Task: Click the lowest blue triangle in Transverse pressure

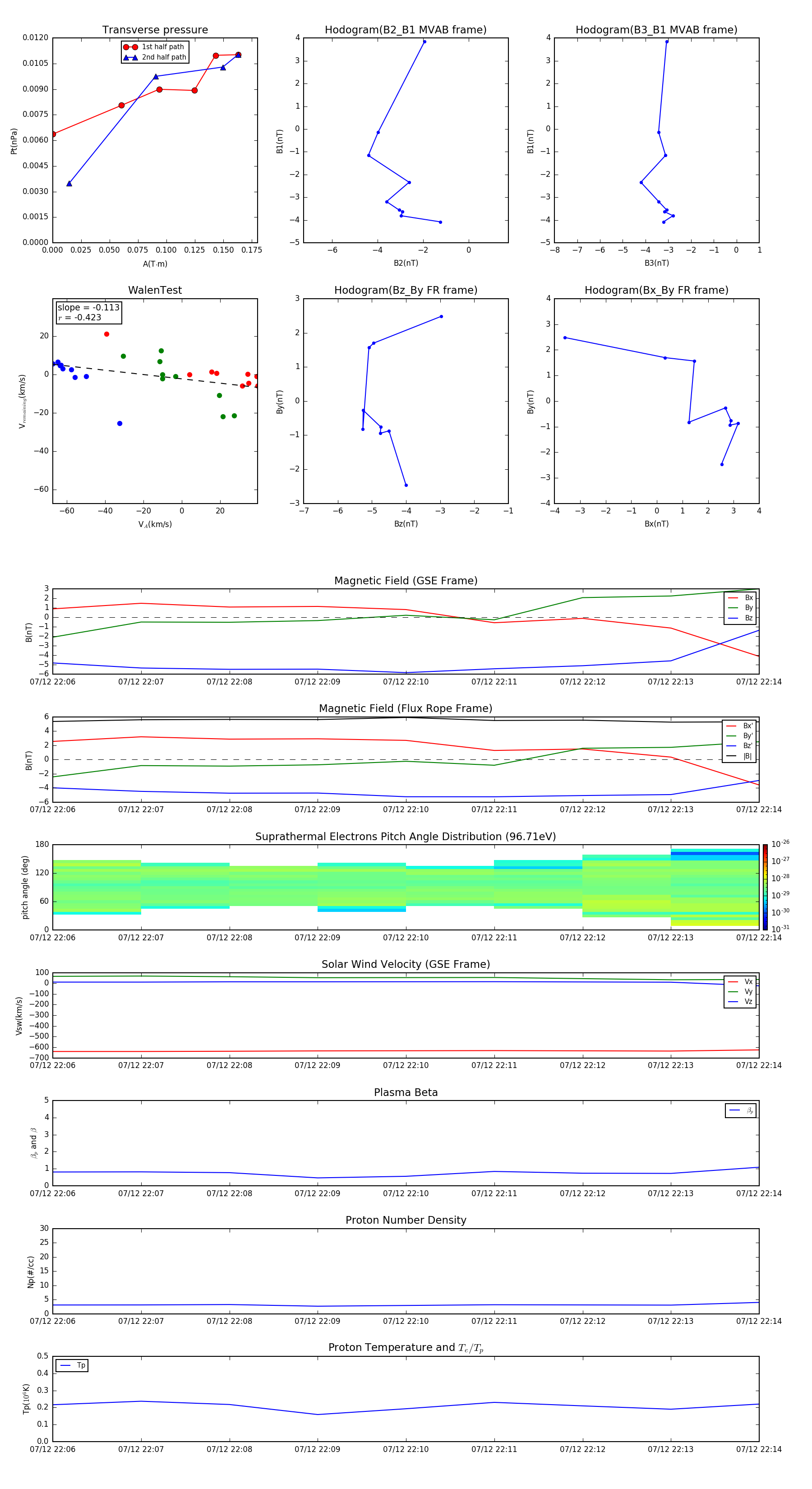Action: tap(69, 183)
